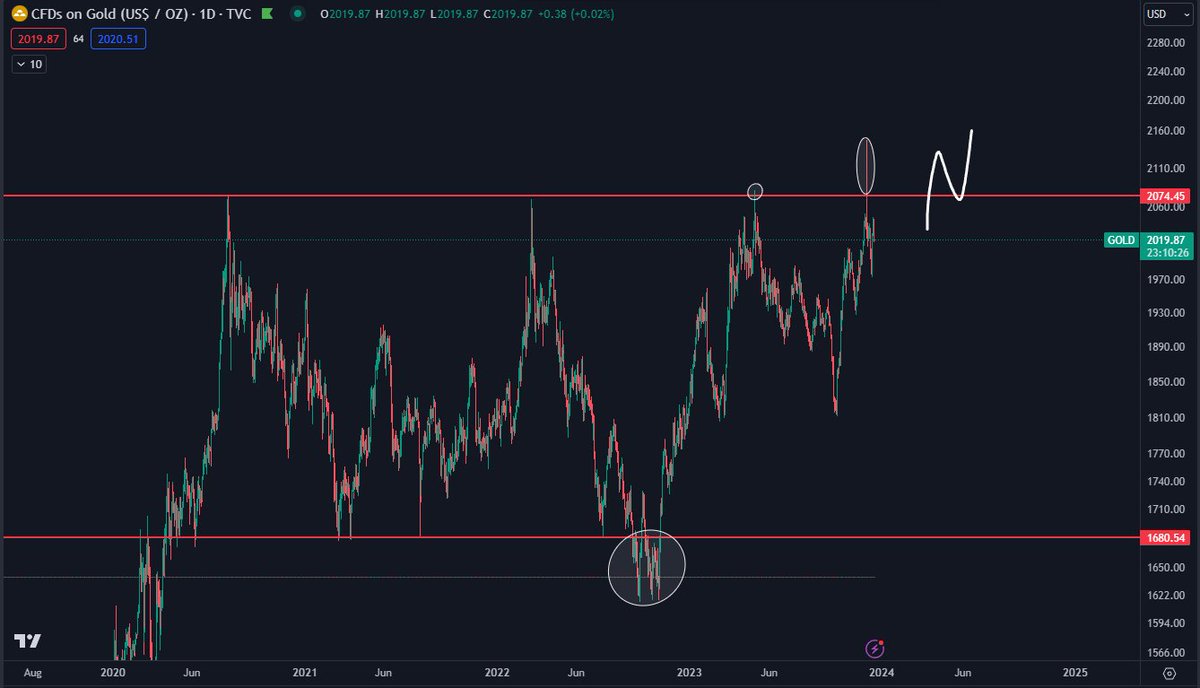
Task: Click price axis label 1850.00
Action: (x=1166, y=382)
